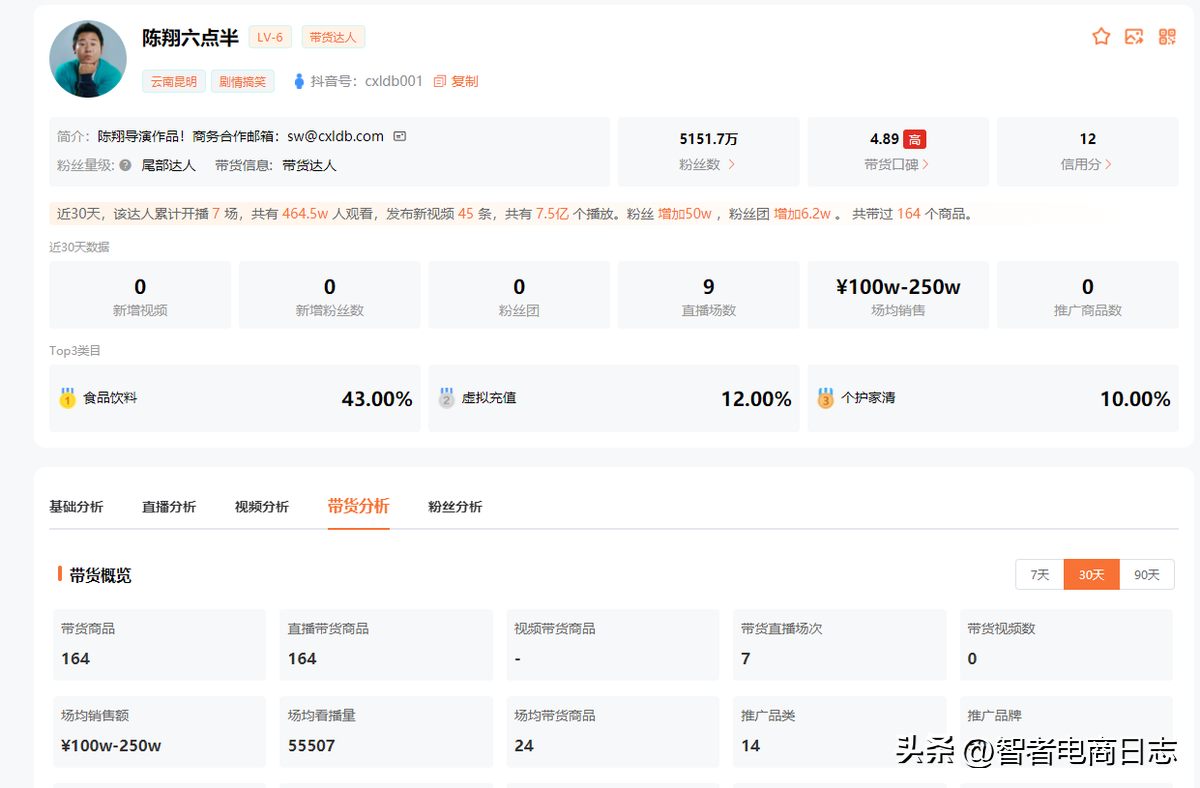Click the 场均销售额 overview card
The width and height of the screenshot is (1200, 788).
159,732
